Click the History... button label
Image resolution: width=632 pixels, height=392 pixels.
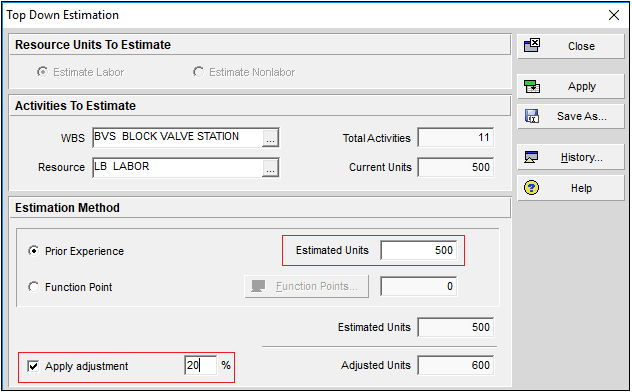tap(582, 157)
